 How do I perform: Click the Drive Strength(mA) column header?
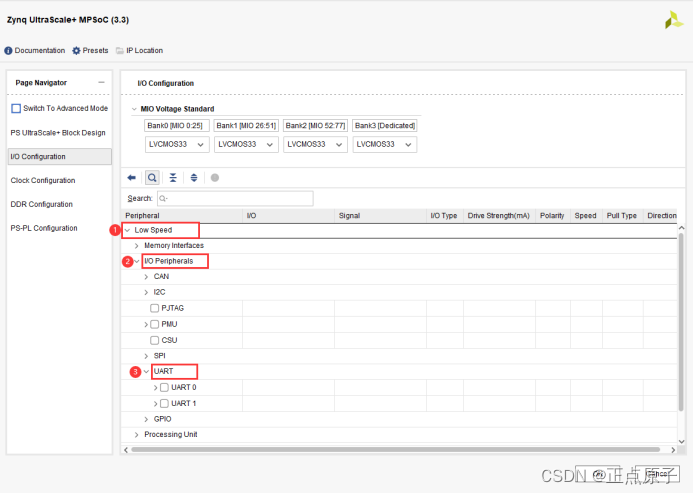499,216
